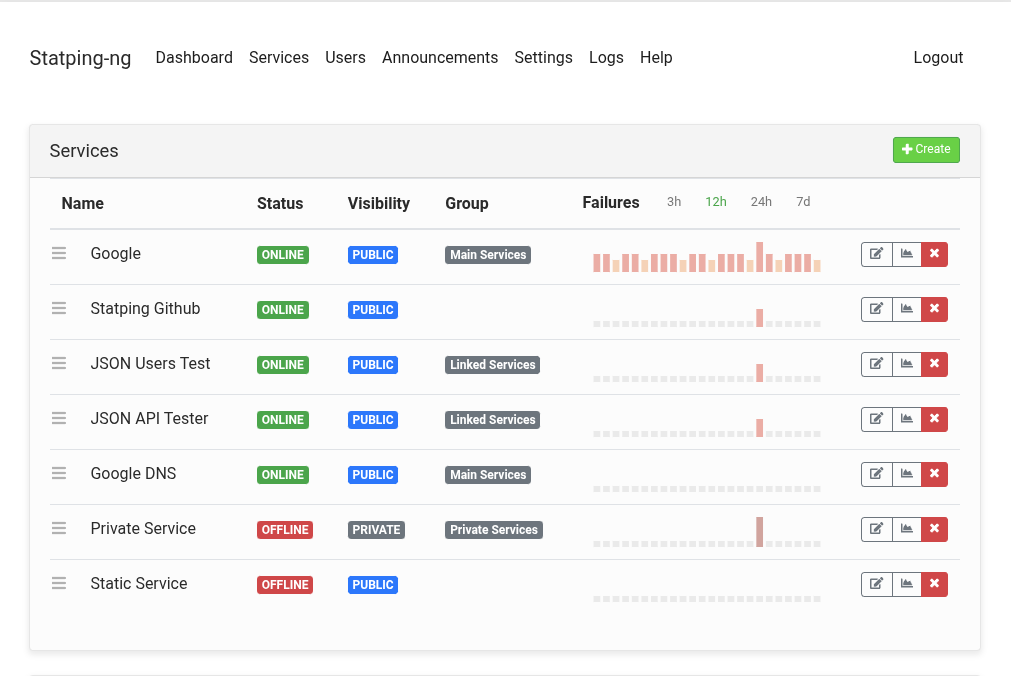This screenshot has height=676, width=1011.
Task: Open edit icon for Static Service
Action: click(876, 584)
